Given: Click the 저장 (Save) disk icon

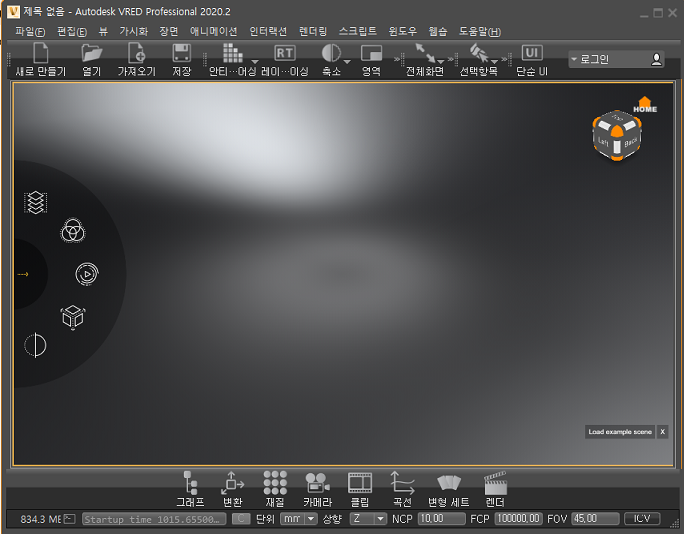Looking at the screenshot, I should [181, 54].
